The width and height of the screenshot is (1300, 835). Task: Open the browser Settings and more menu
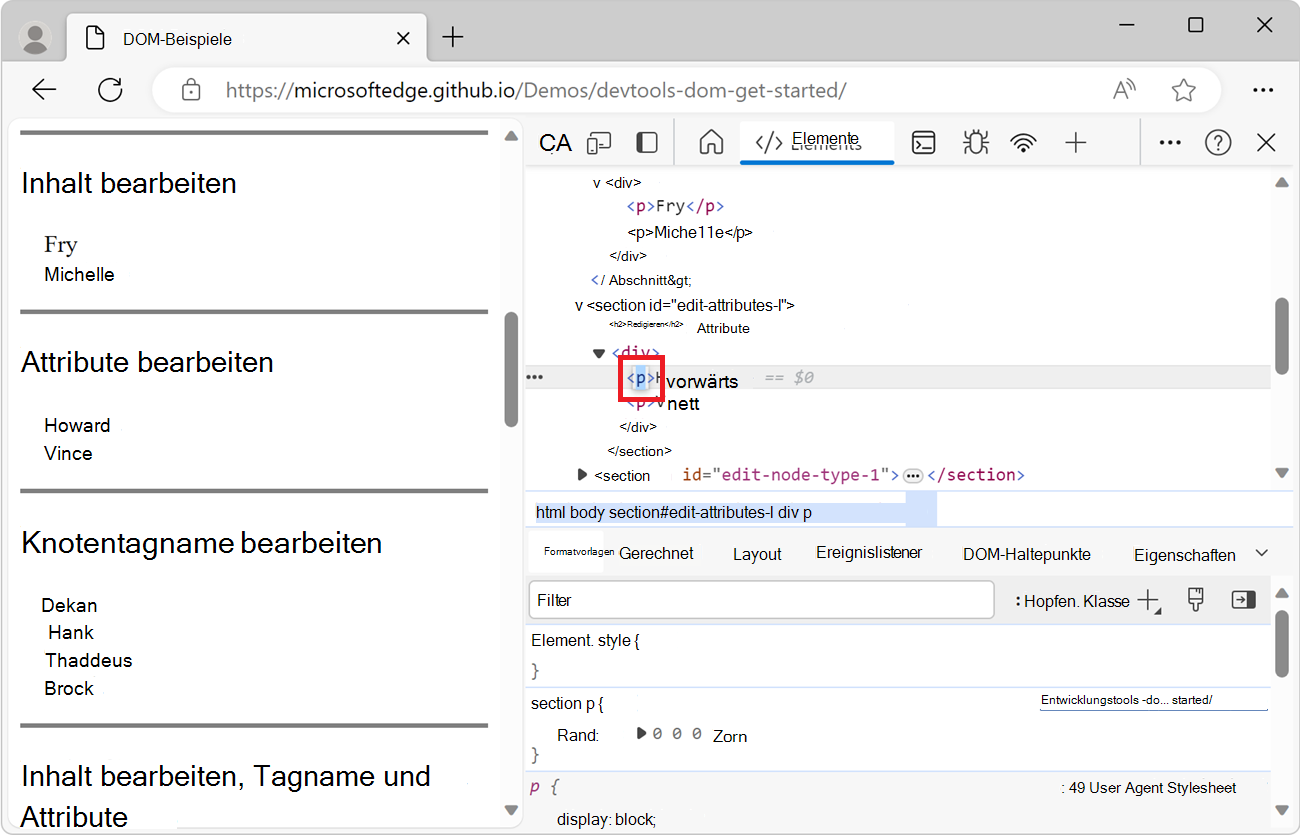[1263, 90]
